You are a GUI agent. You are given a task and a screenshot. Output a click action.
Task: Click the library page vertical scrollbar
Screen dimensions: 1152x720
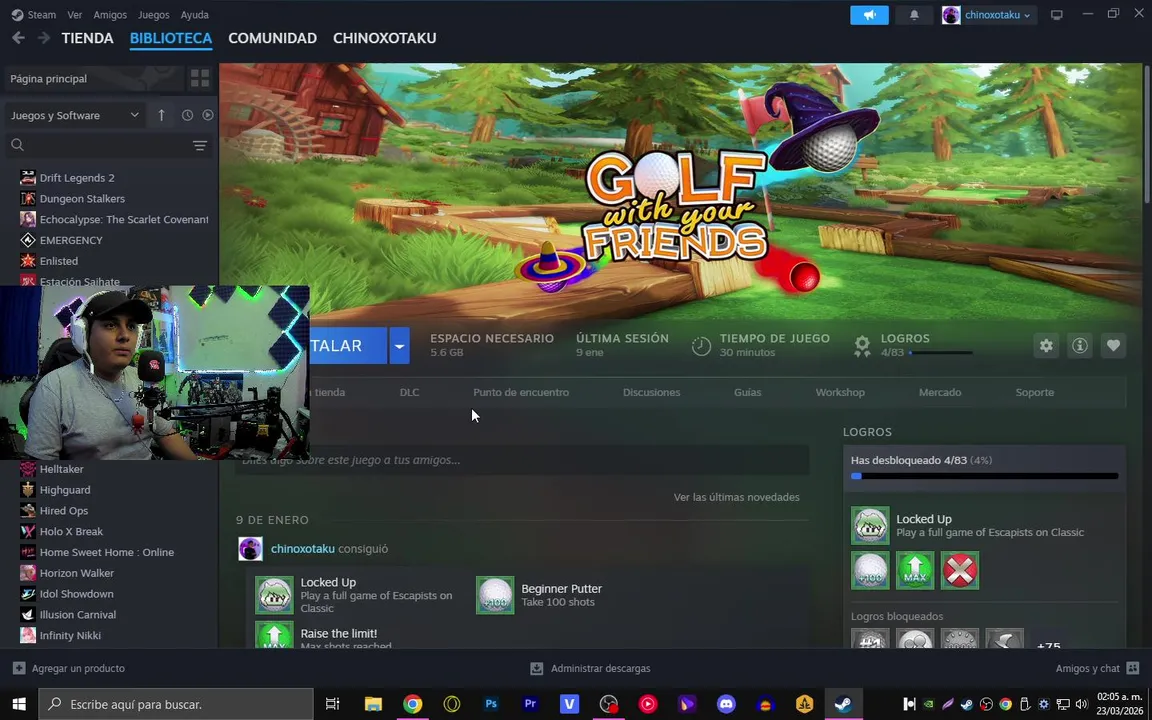pyautogui.click(x=1148, y=132)
